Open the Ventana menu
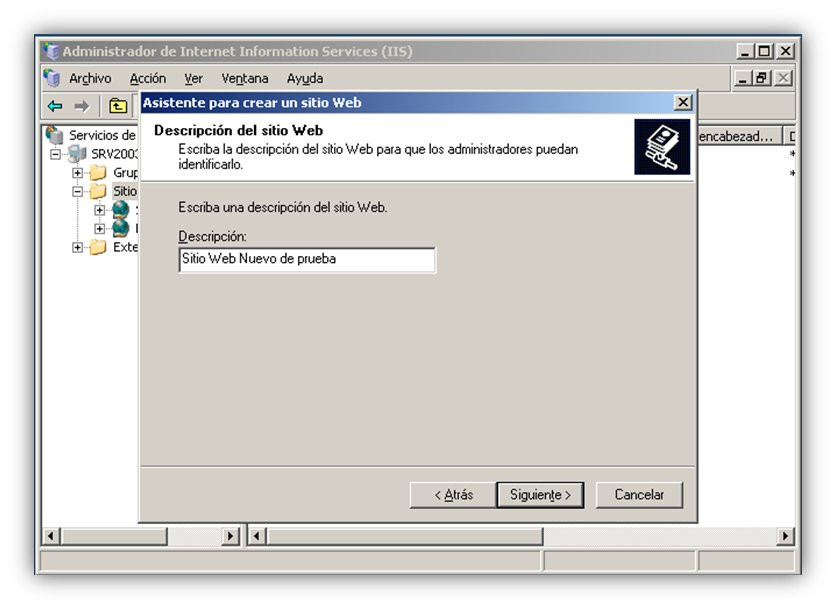 (245, 78)
